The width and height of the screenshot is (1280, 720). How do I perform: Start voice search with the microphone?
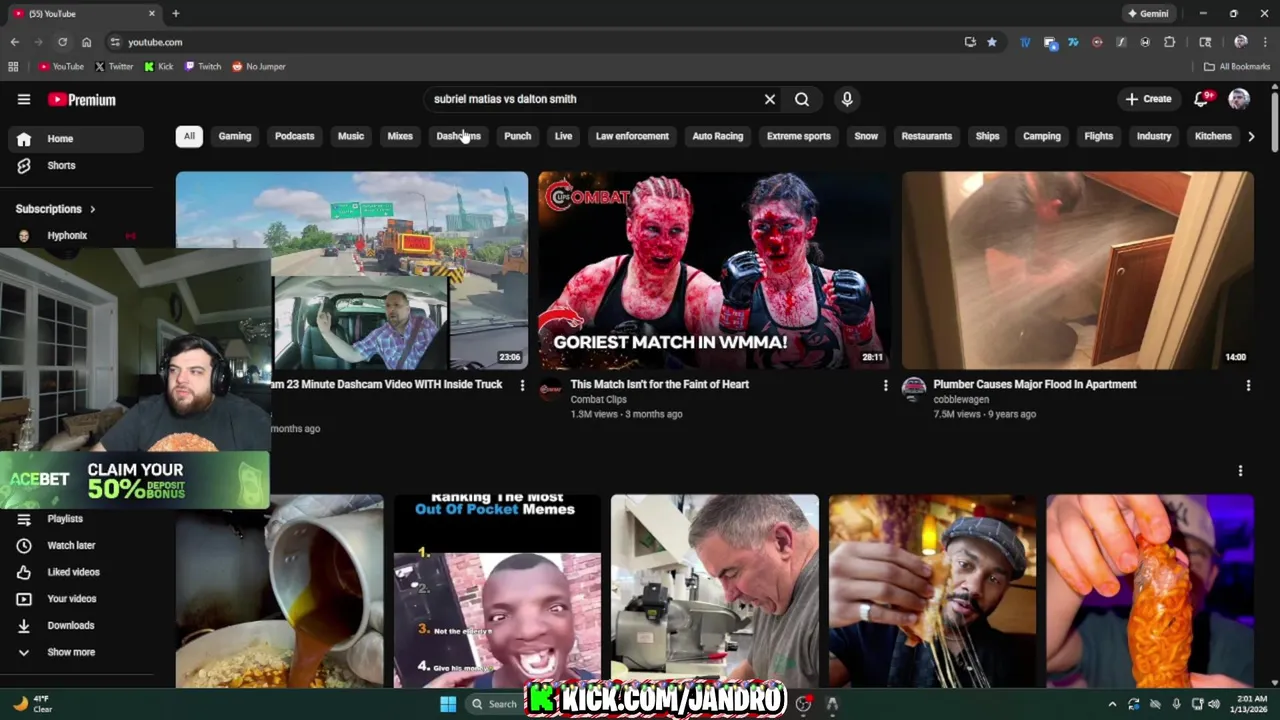coord(847,99)
